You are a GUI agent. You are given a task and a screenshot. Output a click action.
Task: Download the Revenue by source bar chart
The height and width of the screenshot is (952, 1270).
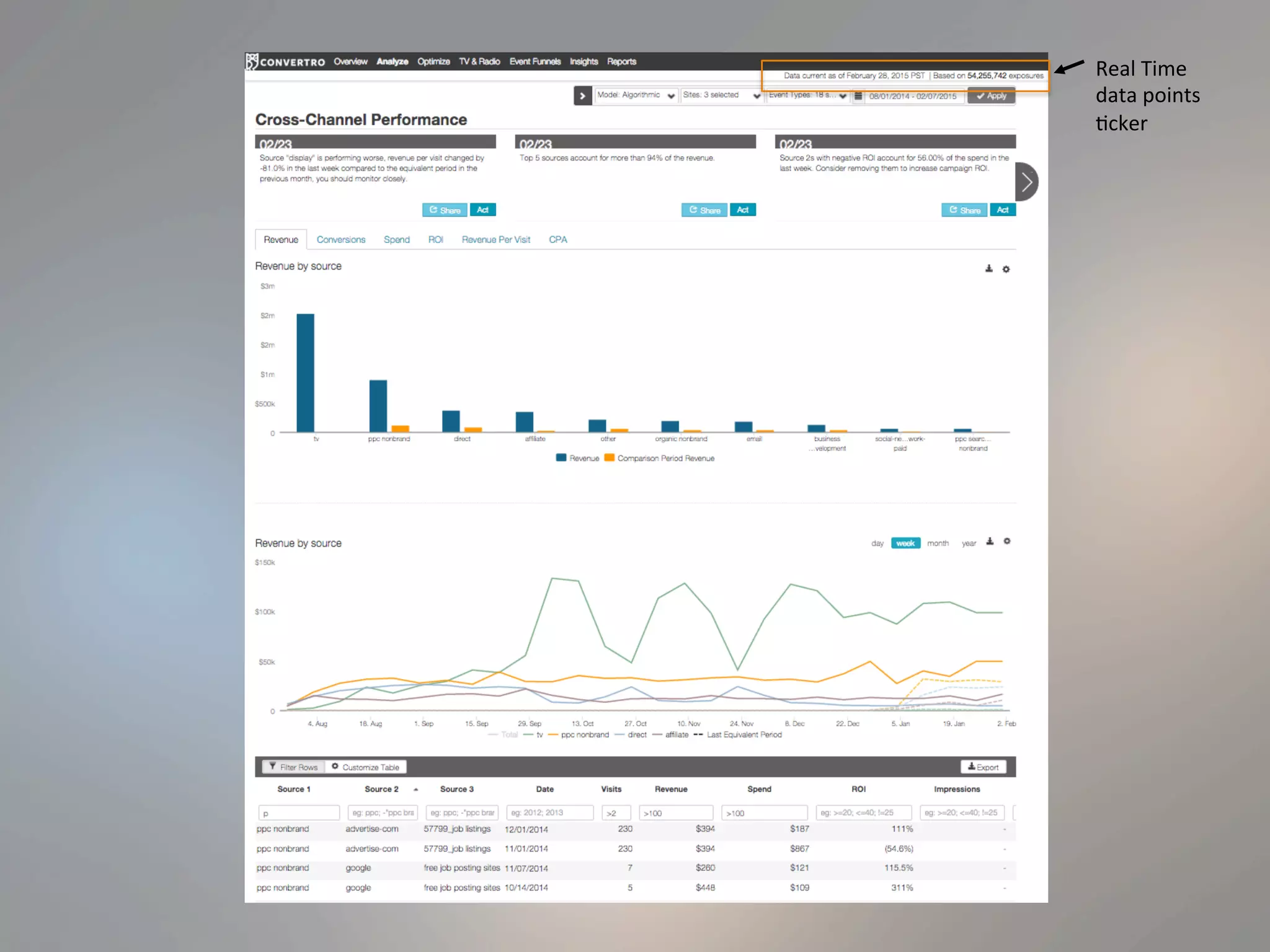point(989,268)
